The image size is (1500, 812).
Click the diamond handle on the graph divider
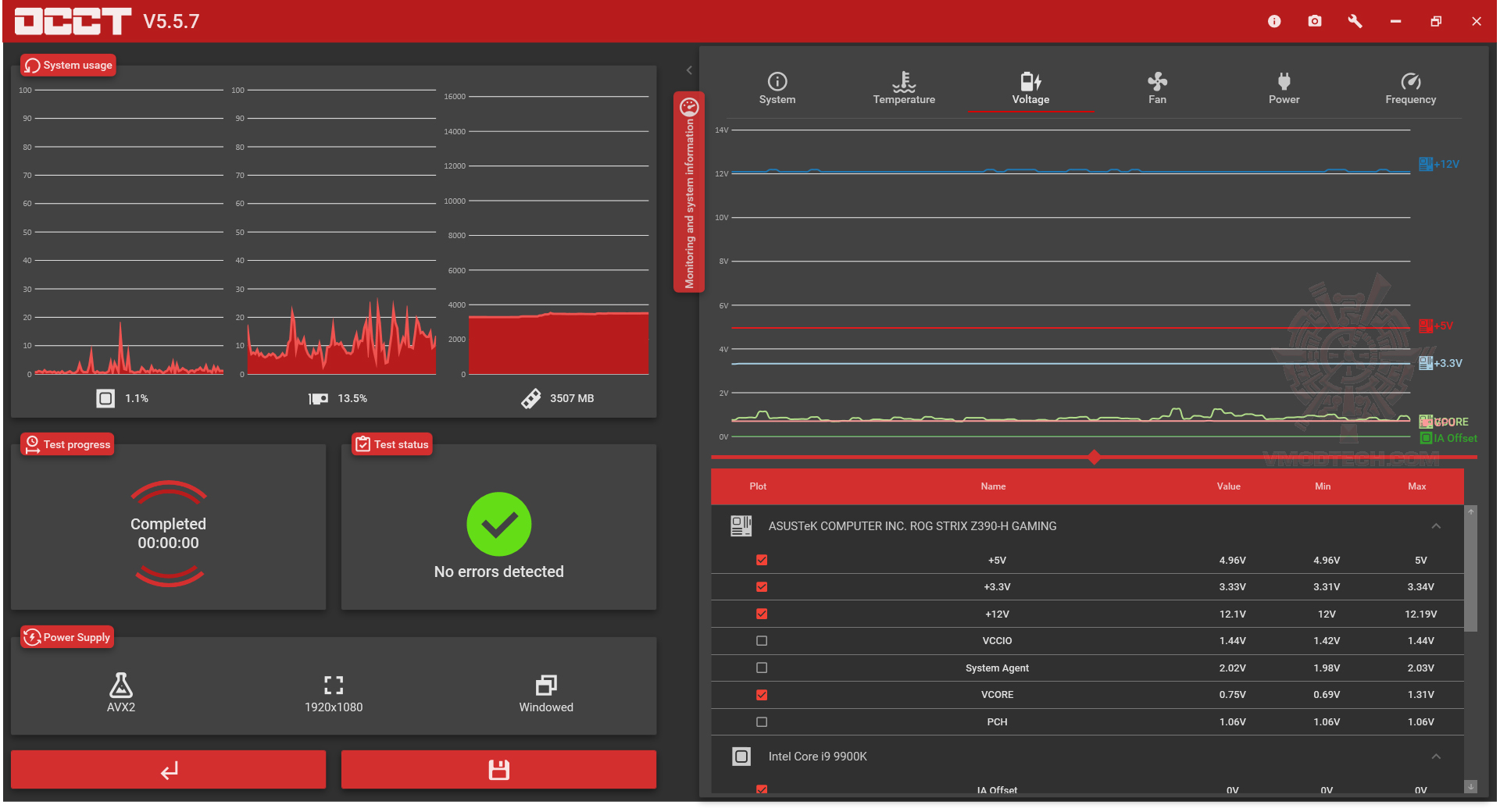[1094, 457]
